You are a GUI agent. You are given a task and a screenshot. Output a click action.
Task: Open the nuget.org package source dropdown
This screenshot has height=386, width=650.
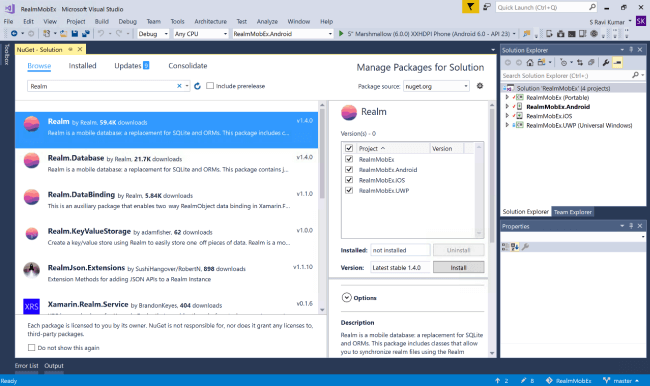[x=436, y=86]
